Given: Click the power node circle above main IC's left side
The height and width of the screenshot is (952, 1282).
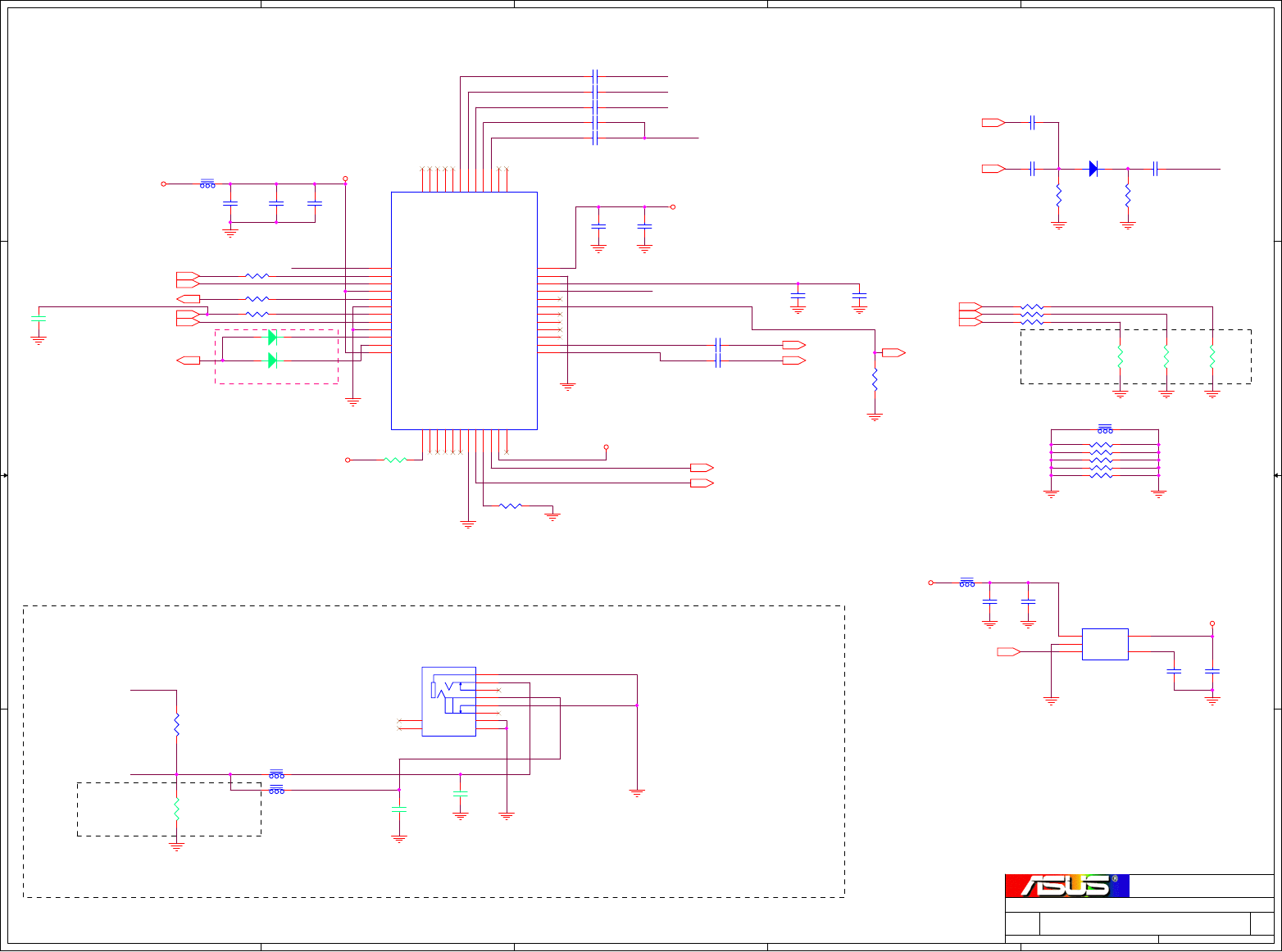Looking at the screenshot, I should point(345,179).
